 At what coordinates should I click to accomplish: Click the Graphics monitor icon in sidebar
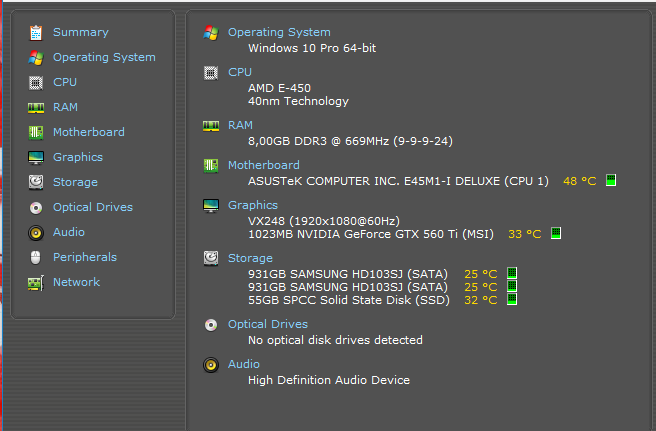[x=36, y=157]
